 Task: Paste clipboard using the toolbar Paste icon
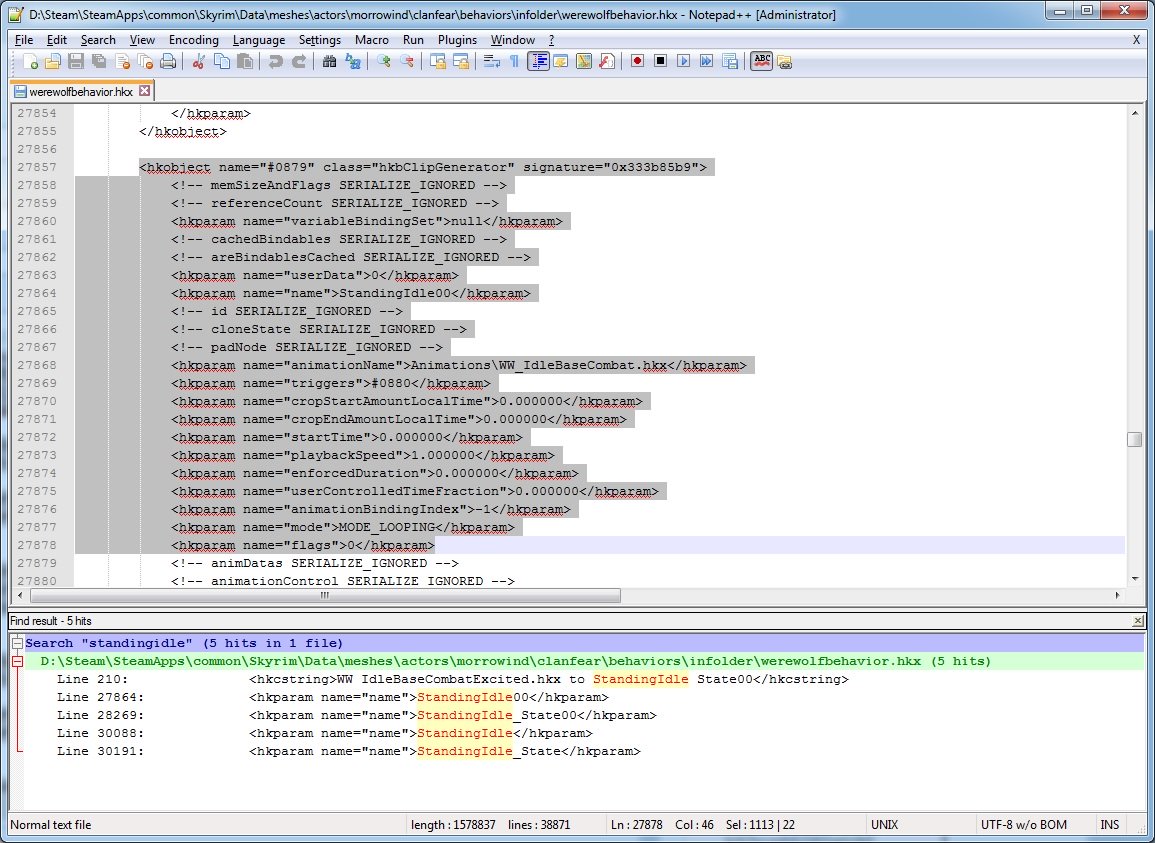click(x=245, y=62)
